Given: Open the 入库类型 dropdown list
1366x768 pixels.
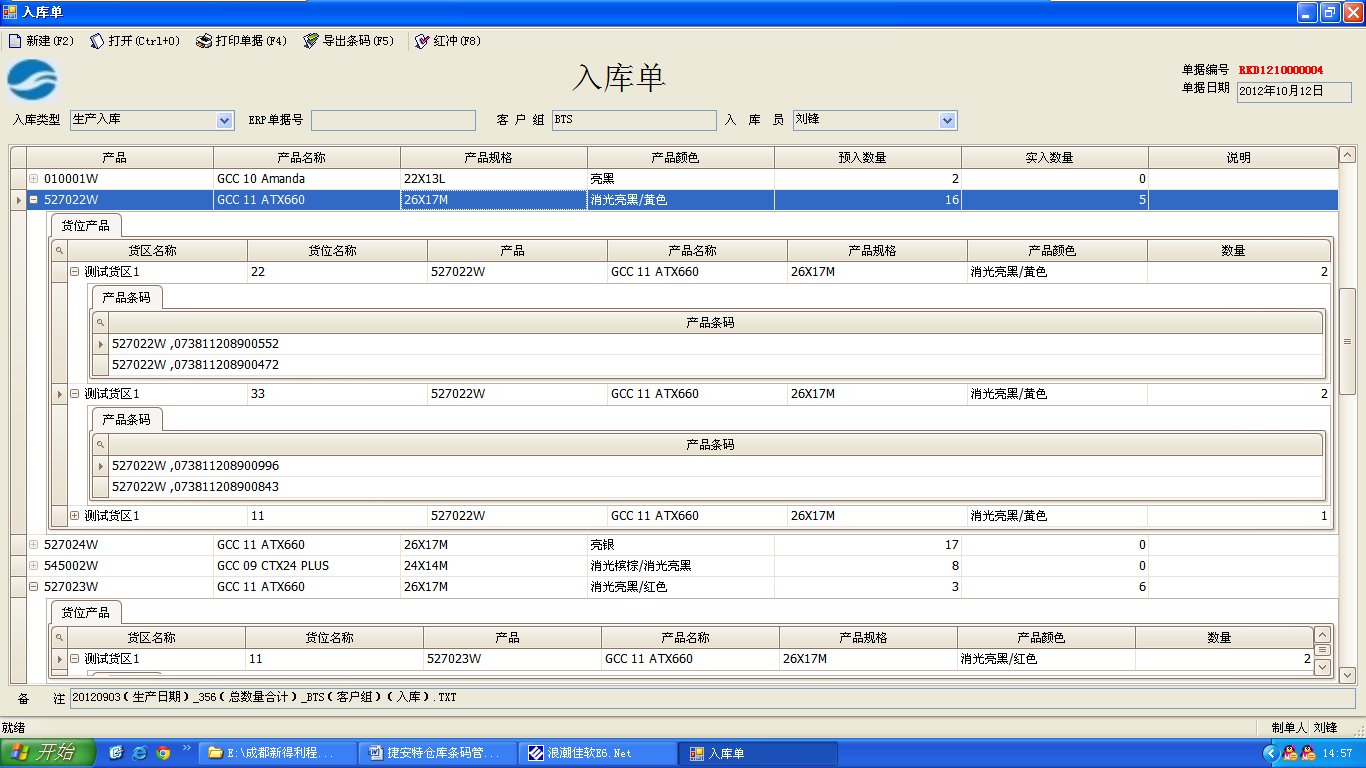Looking at the screenshot, I should click(224, 120).
